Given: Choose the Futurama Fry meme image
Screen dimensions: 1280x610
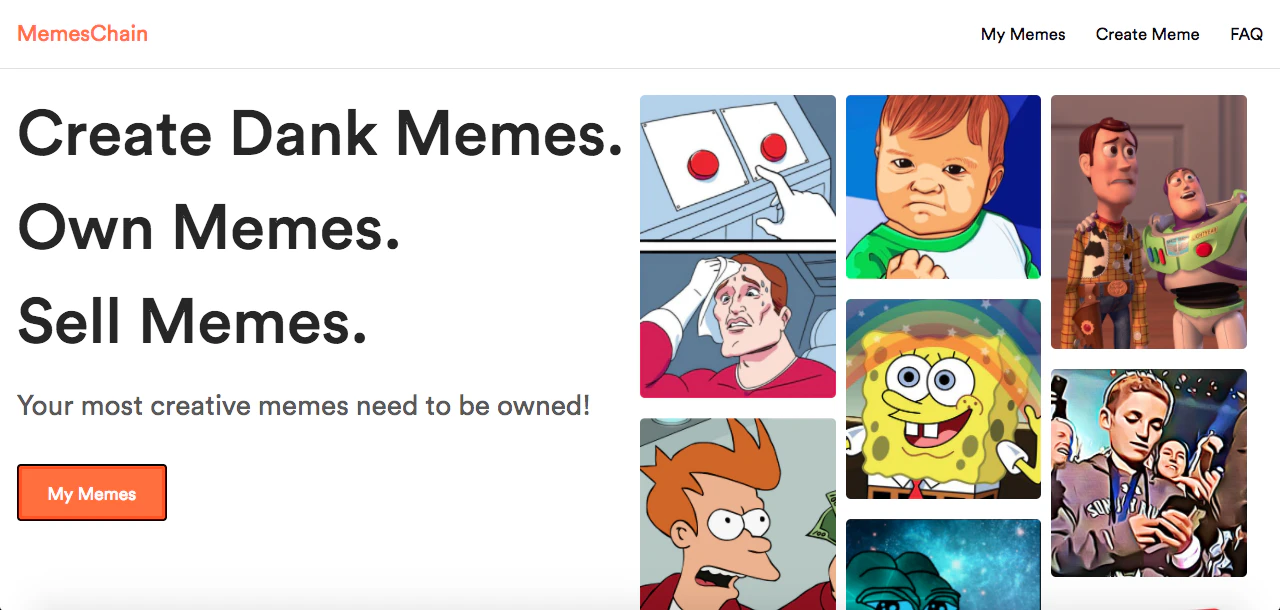Looking at the screenshot, I should [738, 514].
